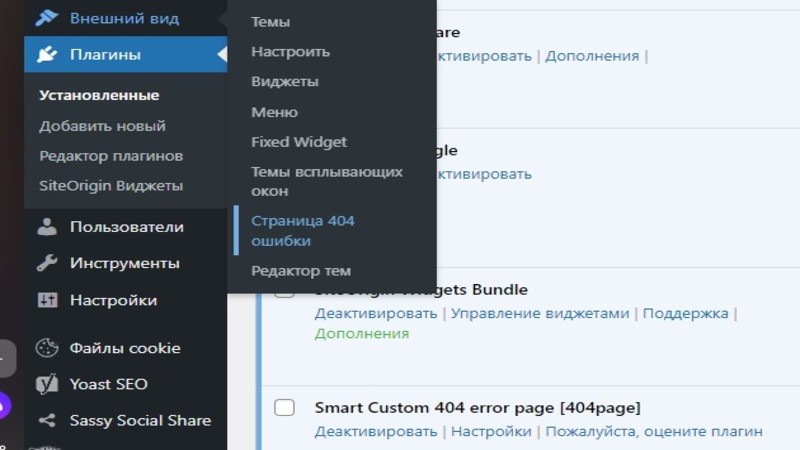Tick the Smart Custom 404 error page checkbox
The image size is (800, 450).
[284, 408]
